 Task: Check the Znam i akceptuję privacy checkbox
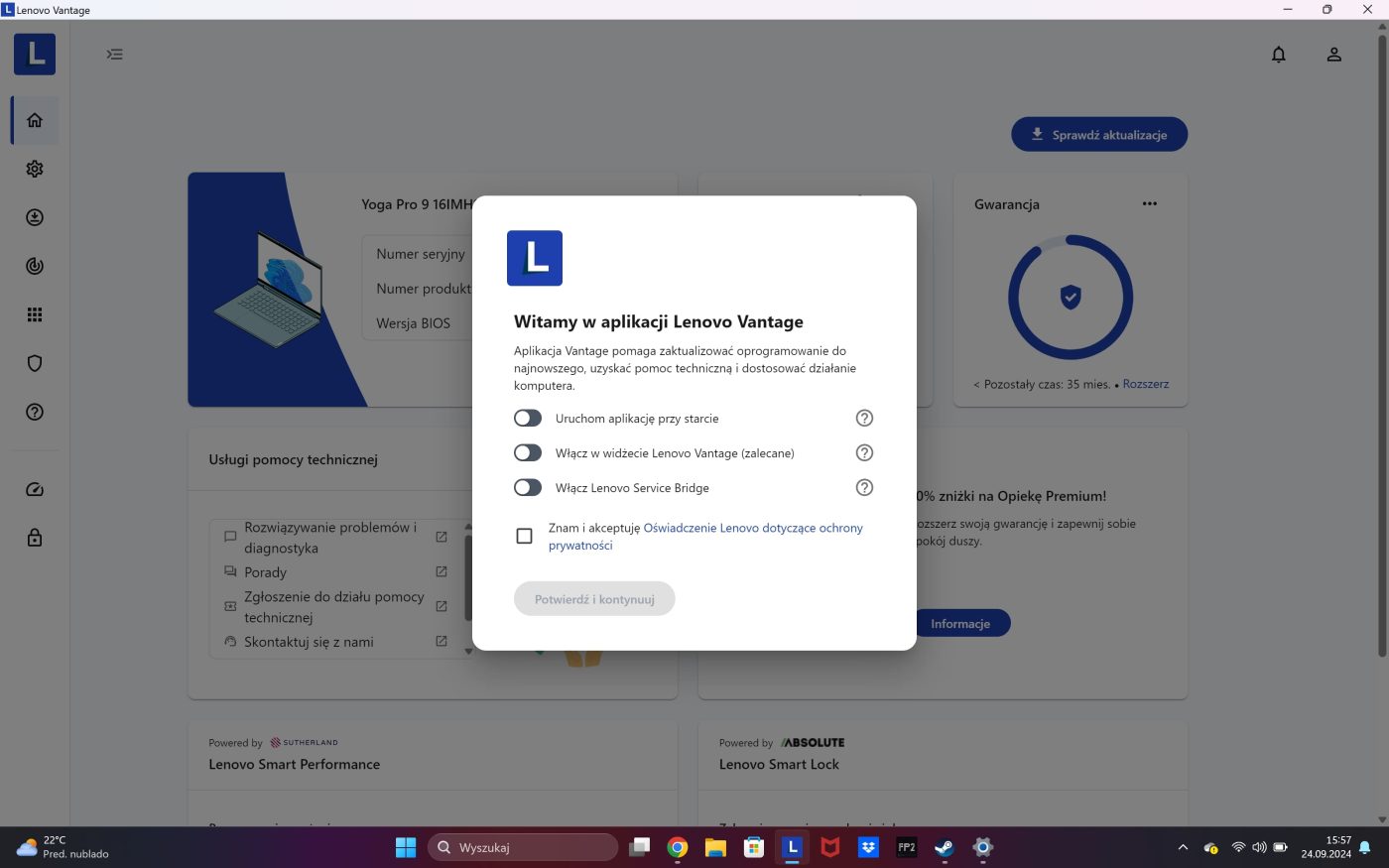click(x=525, y=537)
